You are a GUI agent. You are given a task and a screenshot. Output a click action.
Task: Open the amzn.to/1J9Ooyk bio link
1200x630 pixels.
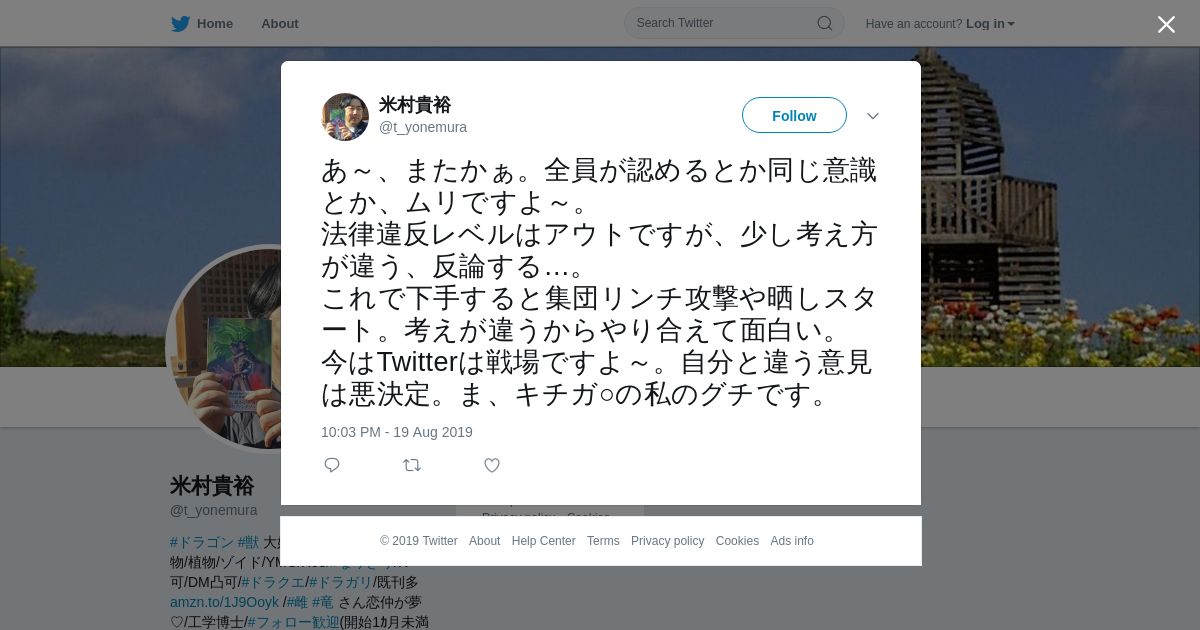(224, 602)
